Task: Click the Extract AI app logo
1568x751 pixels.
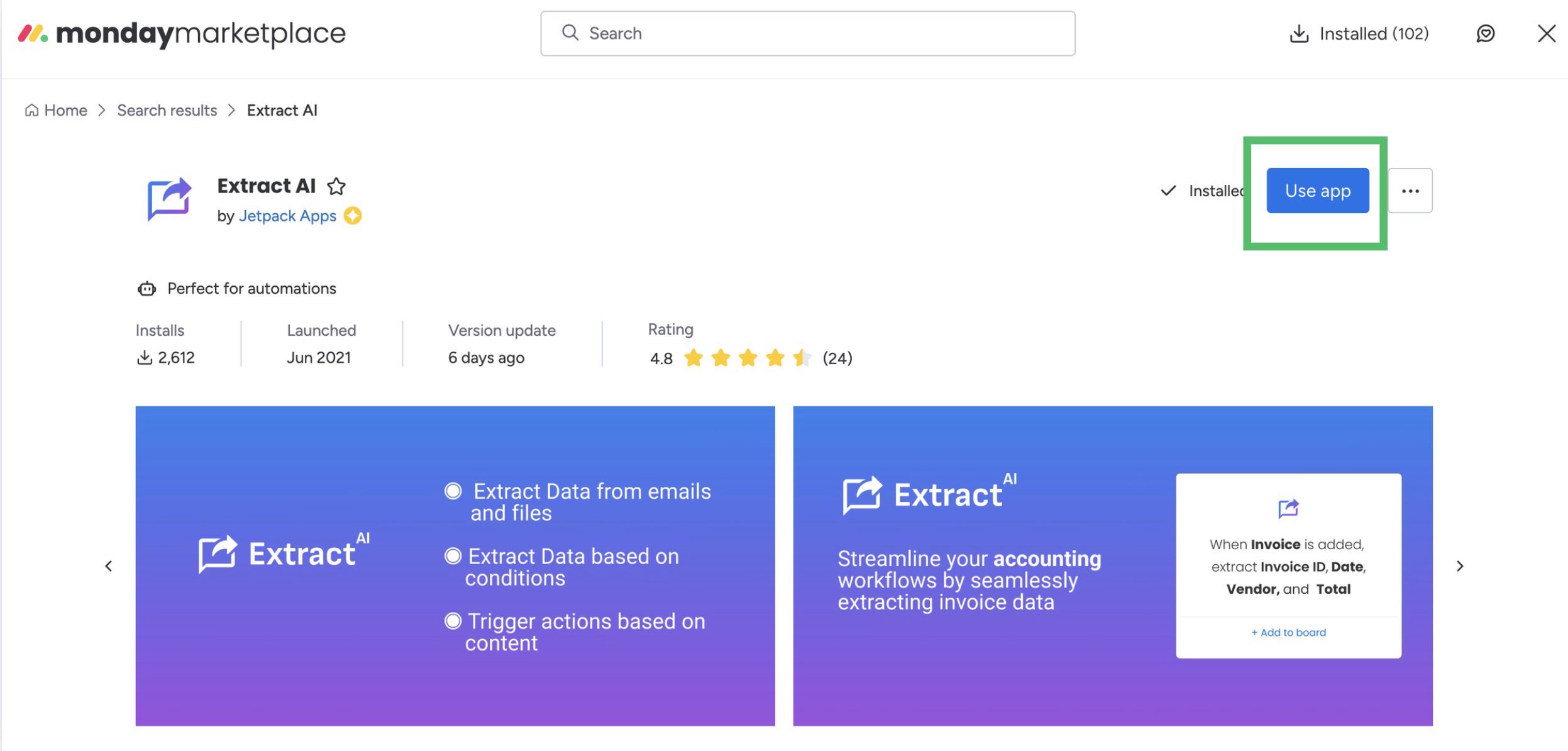Action: click(x=168, y=199)
